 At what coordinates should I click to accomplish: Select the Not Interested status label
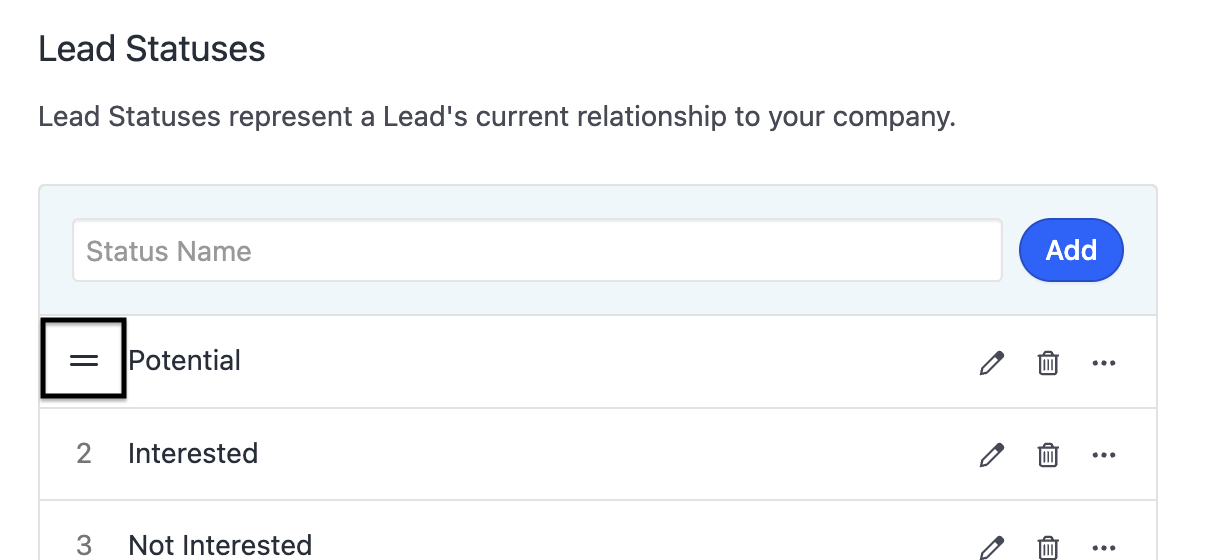[220, 545]
